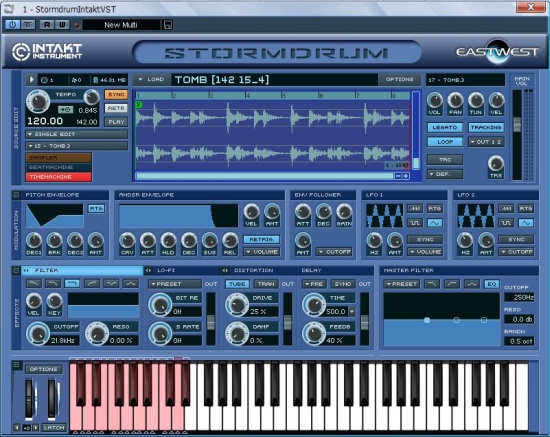Screen dimensions: 550x437
Task: Select the Timemachine mode
Action: point(59,177)
